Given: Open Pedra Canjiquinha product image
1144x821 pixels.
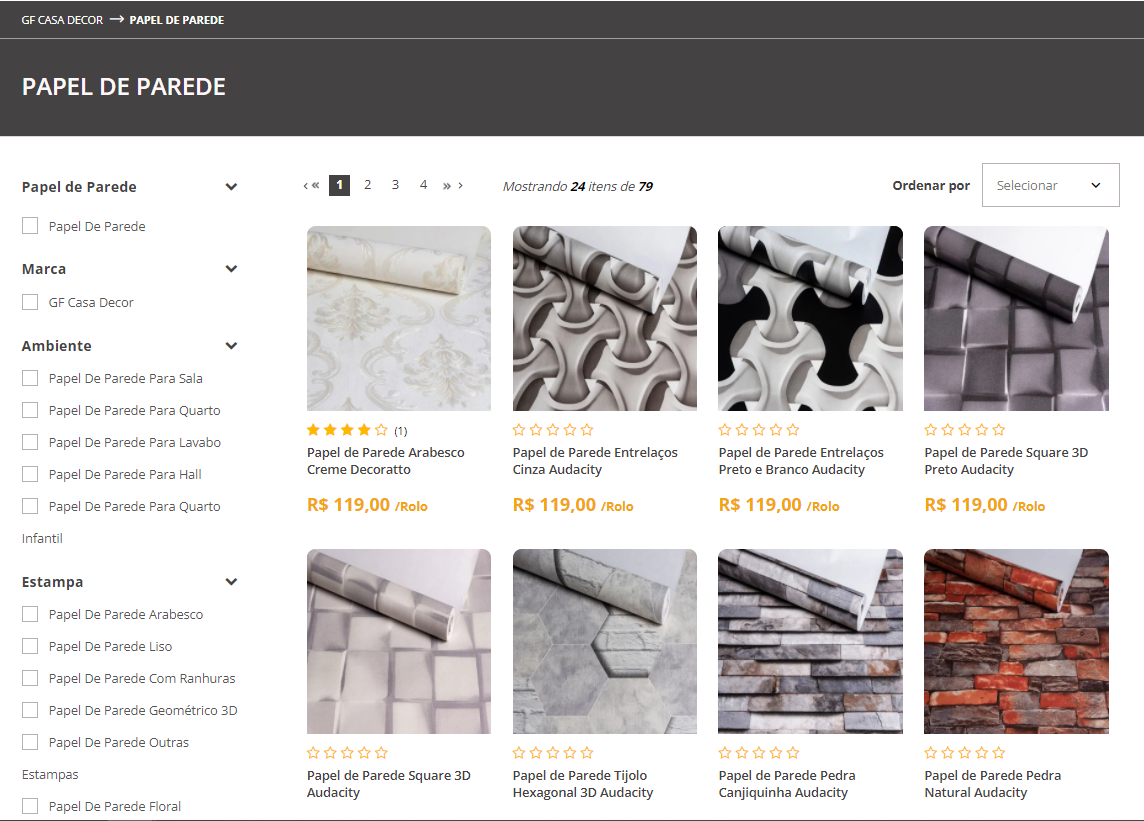Looking at the screenshot, I should pos(811,641).
